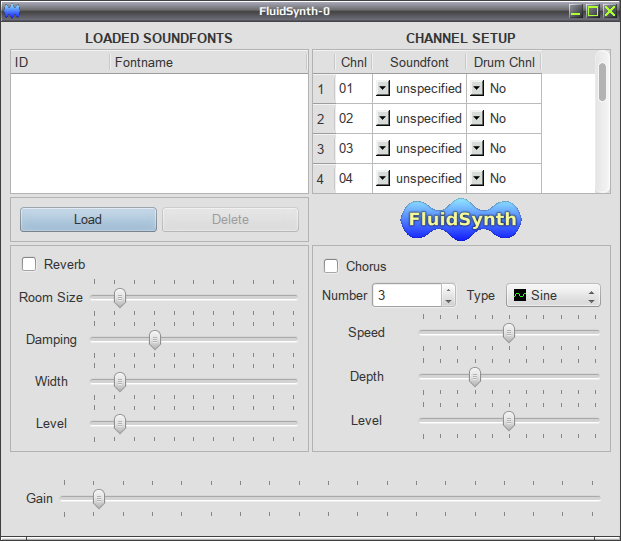The height and width of the screenshot is (541, 621).
Task: Open Soundfont dropdown for channel 03
Action: [383, 149]
